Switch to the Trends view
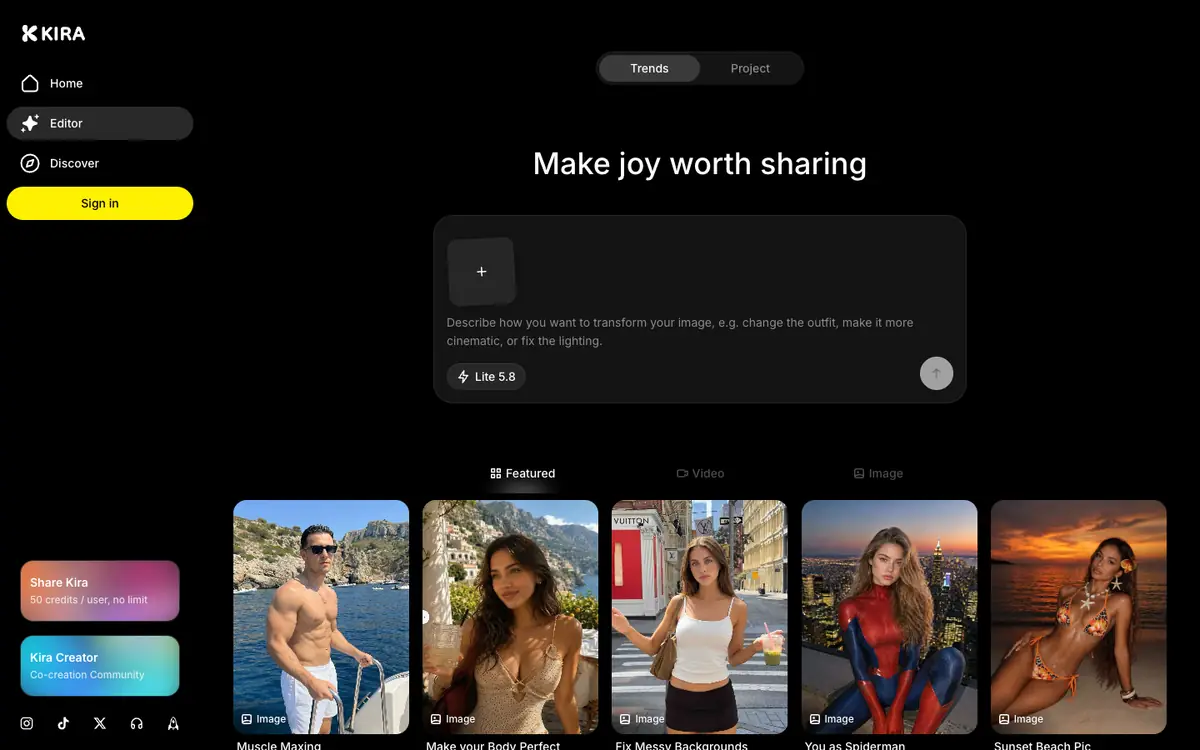This screenshot has width=1200, height=750. point(649,68)
